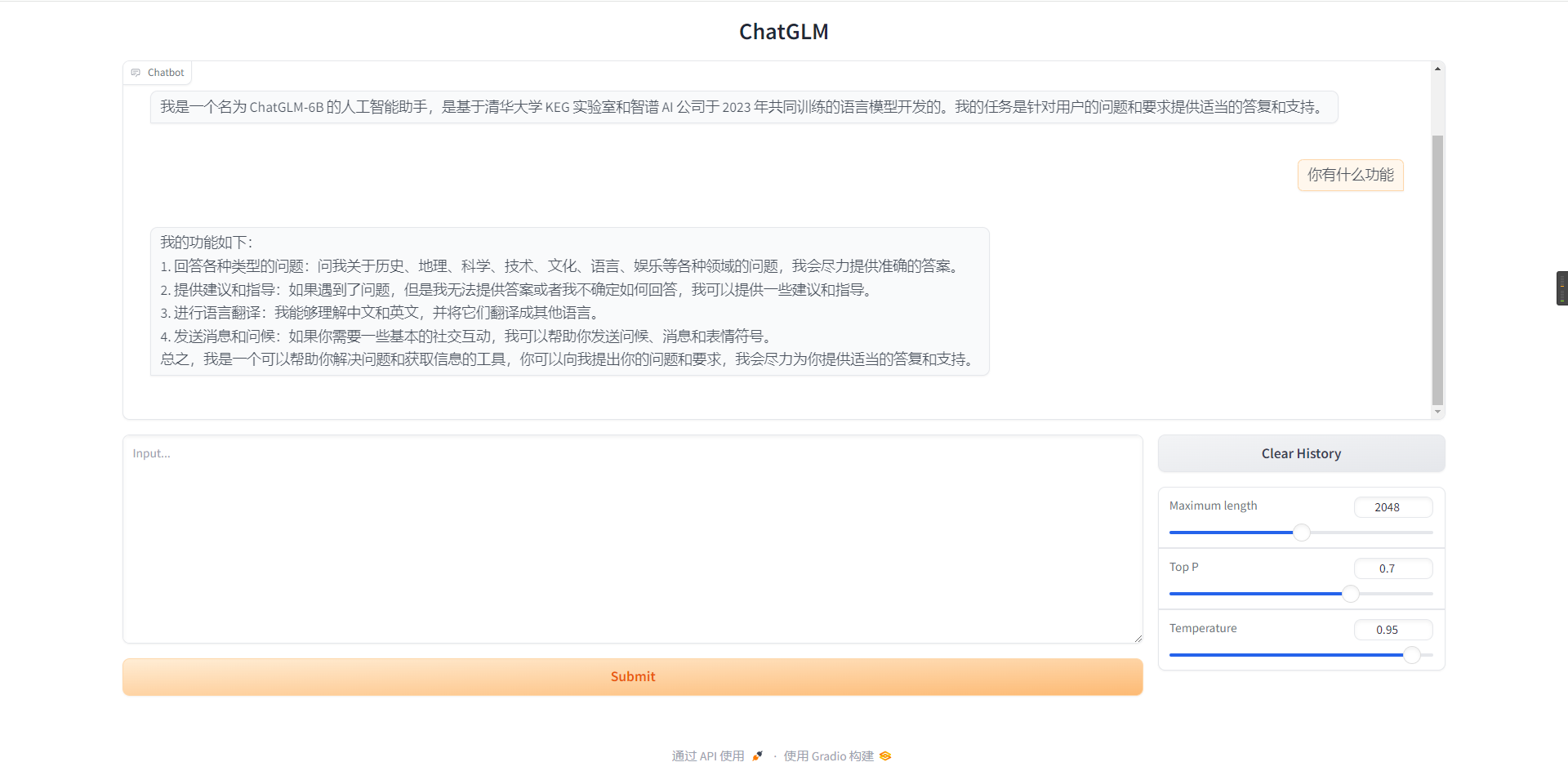
Task: Click the summary line starting with 总之
Action: pos(569,359)
